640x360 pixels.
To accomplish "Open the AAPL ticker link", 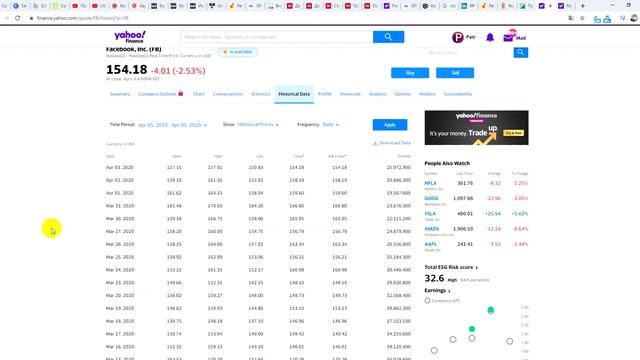I will [x=431, y=244].
